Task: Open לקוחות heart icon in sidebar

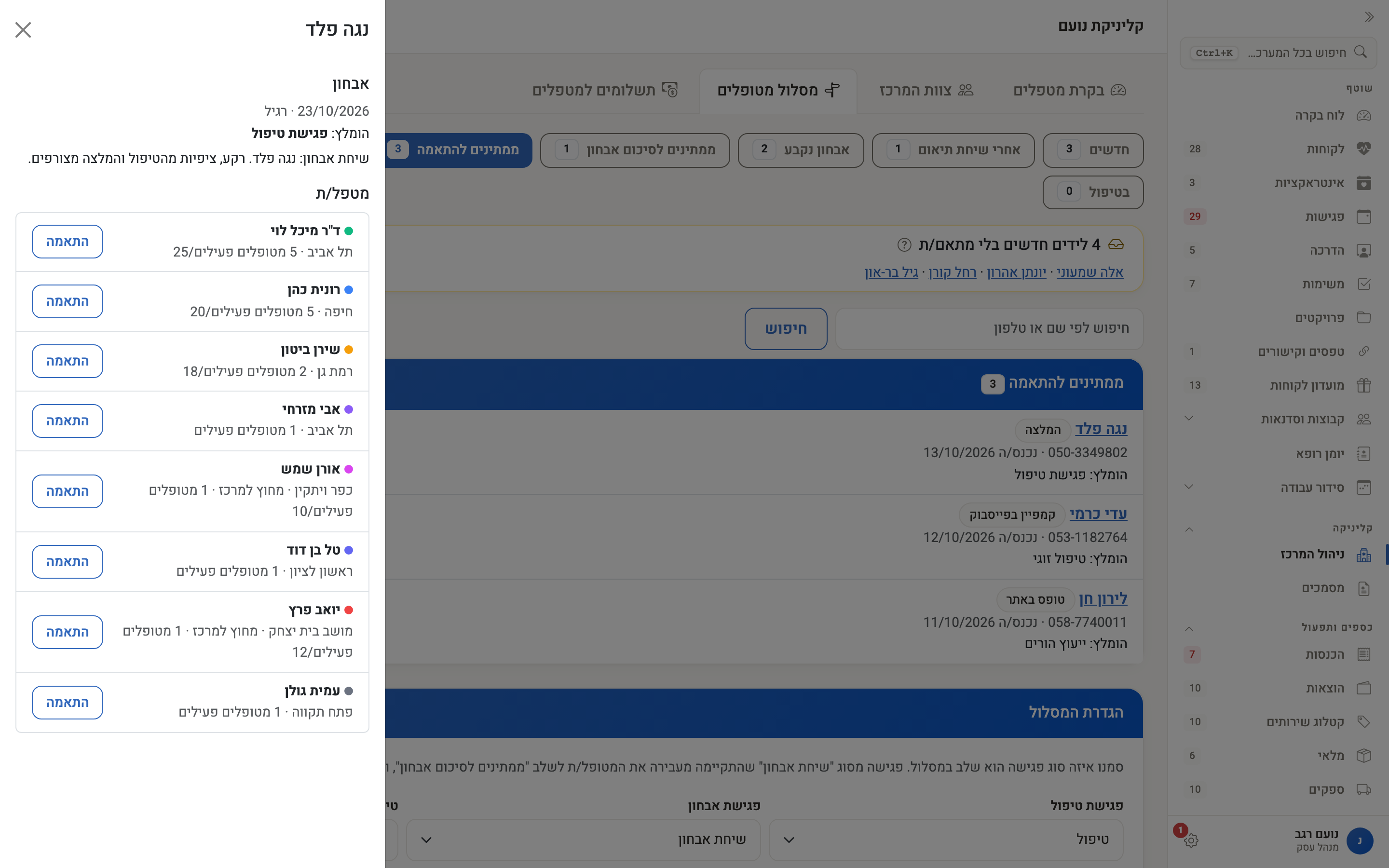Action: coord(1364,149)
